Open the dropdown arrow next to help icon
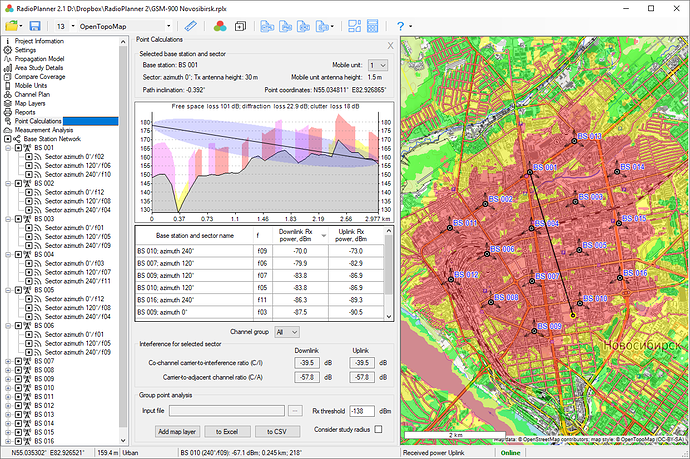Image resolution: width=690 pixels, height=459 pixels. click(x=411, y=26)
